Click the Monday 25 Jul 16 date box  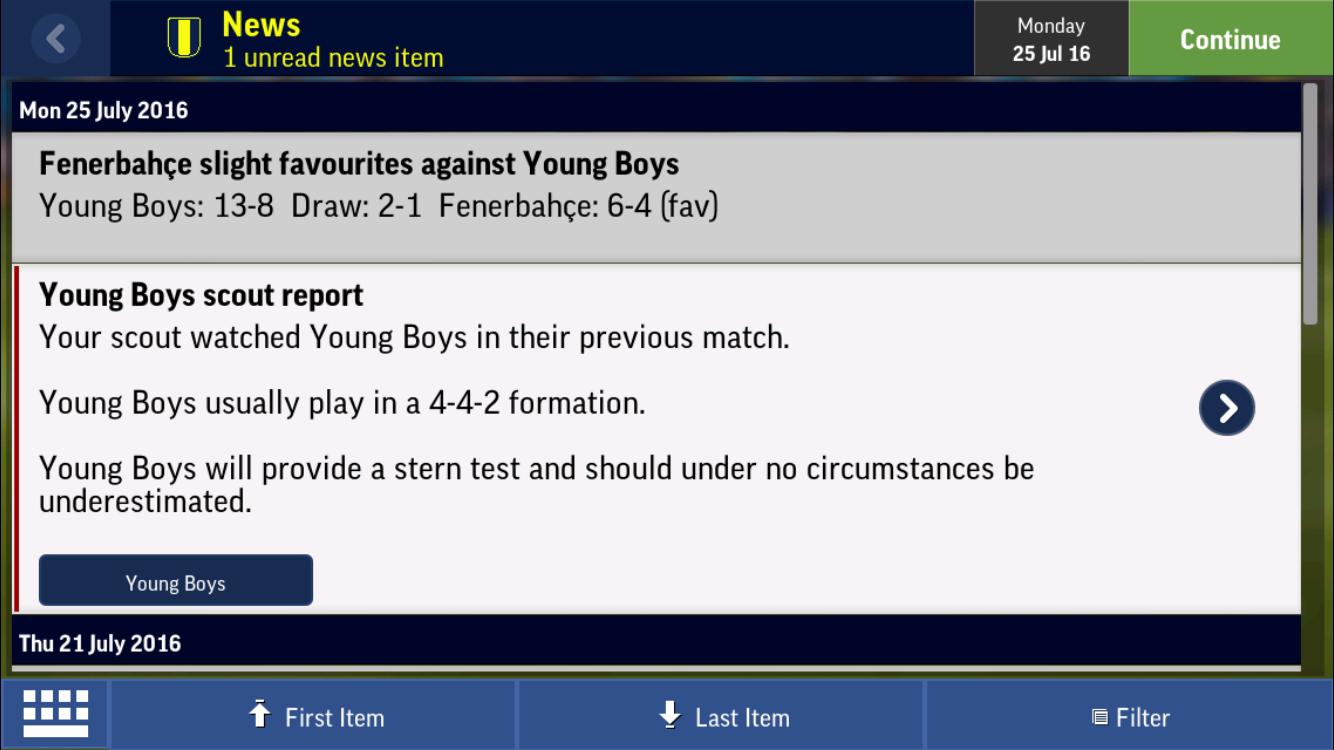(x=1051, y=39)
